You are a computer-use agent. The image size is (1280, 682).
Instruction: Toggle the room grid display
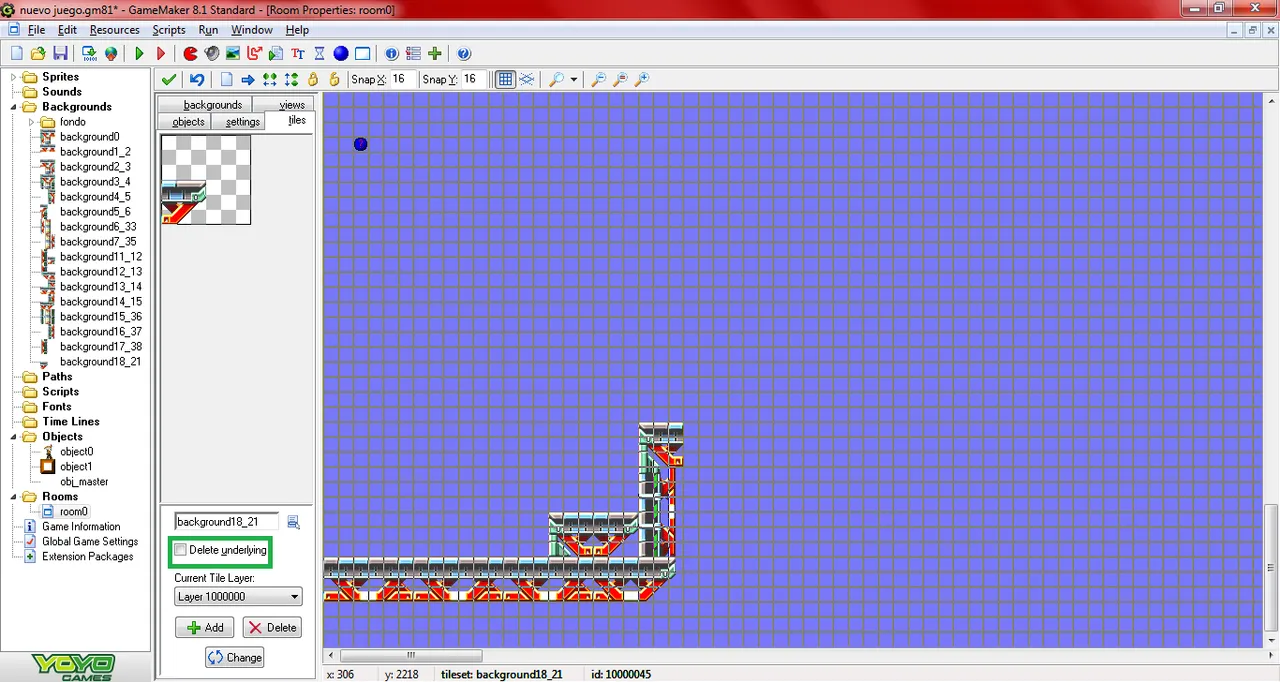[505, 79]
